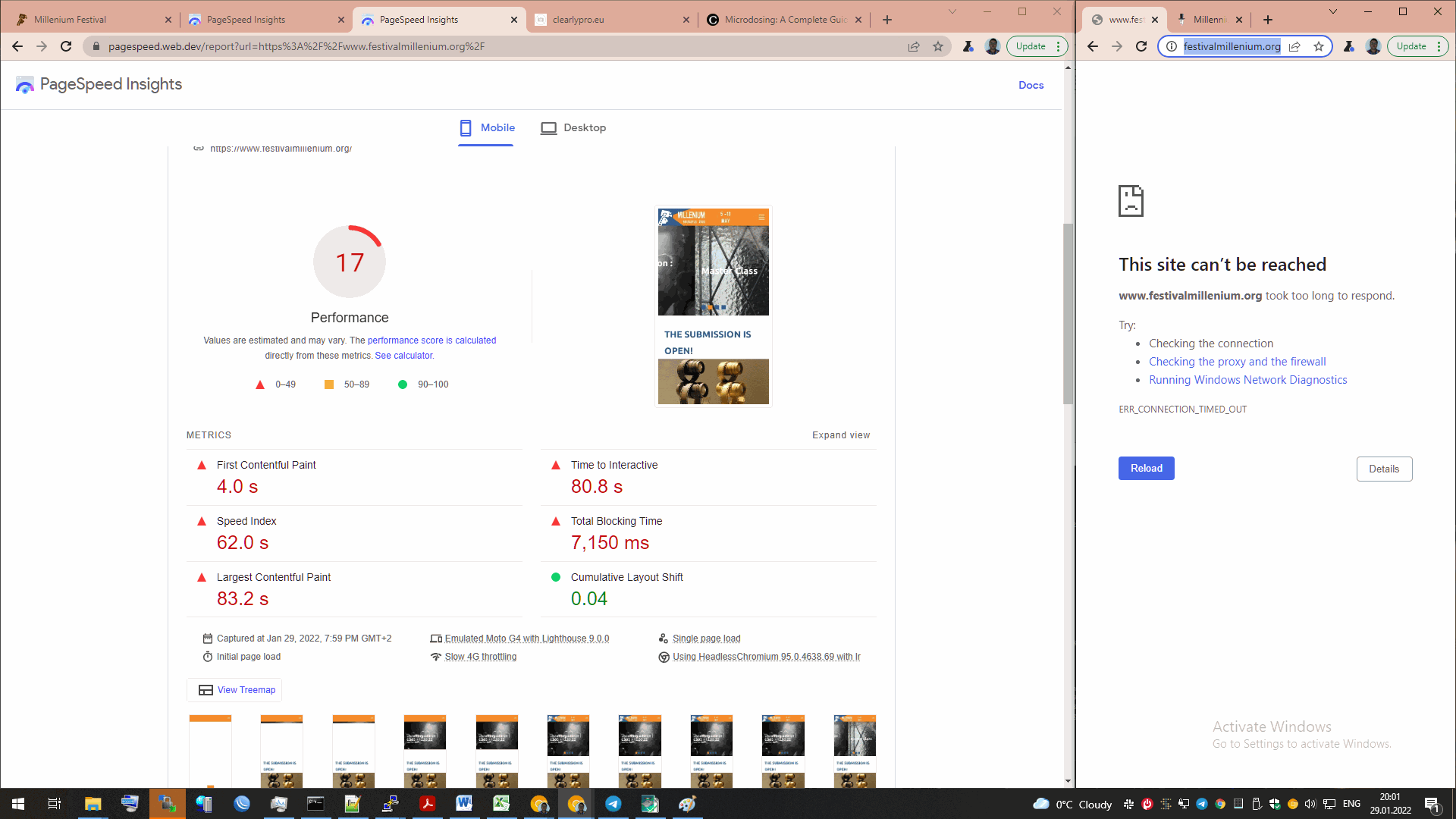Open Windows Start menu
Image resolution: width=1456 pixels, height=819 pixels.
tap(18, 804)
